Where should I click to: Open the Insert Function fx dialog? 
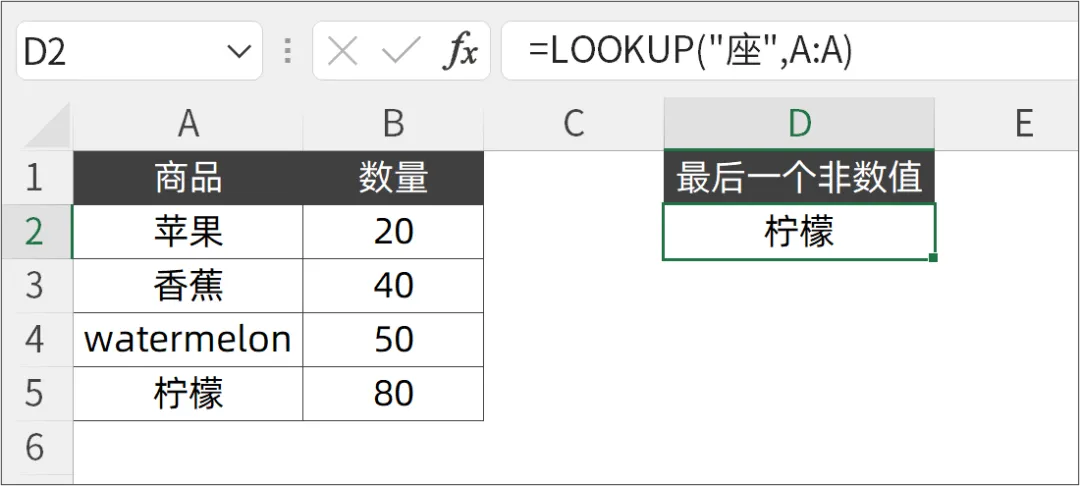tap(460, 52)
